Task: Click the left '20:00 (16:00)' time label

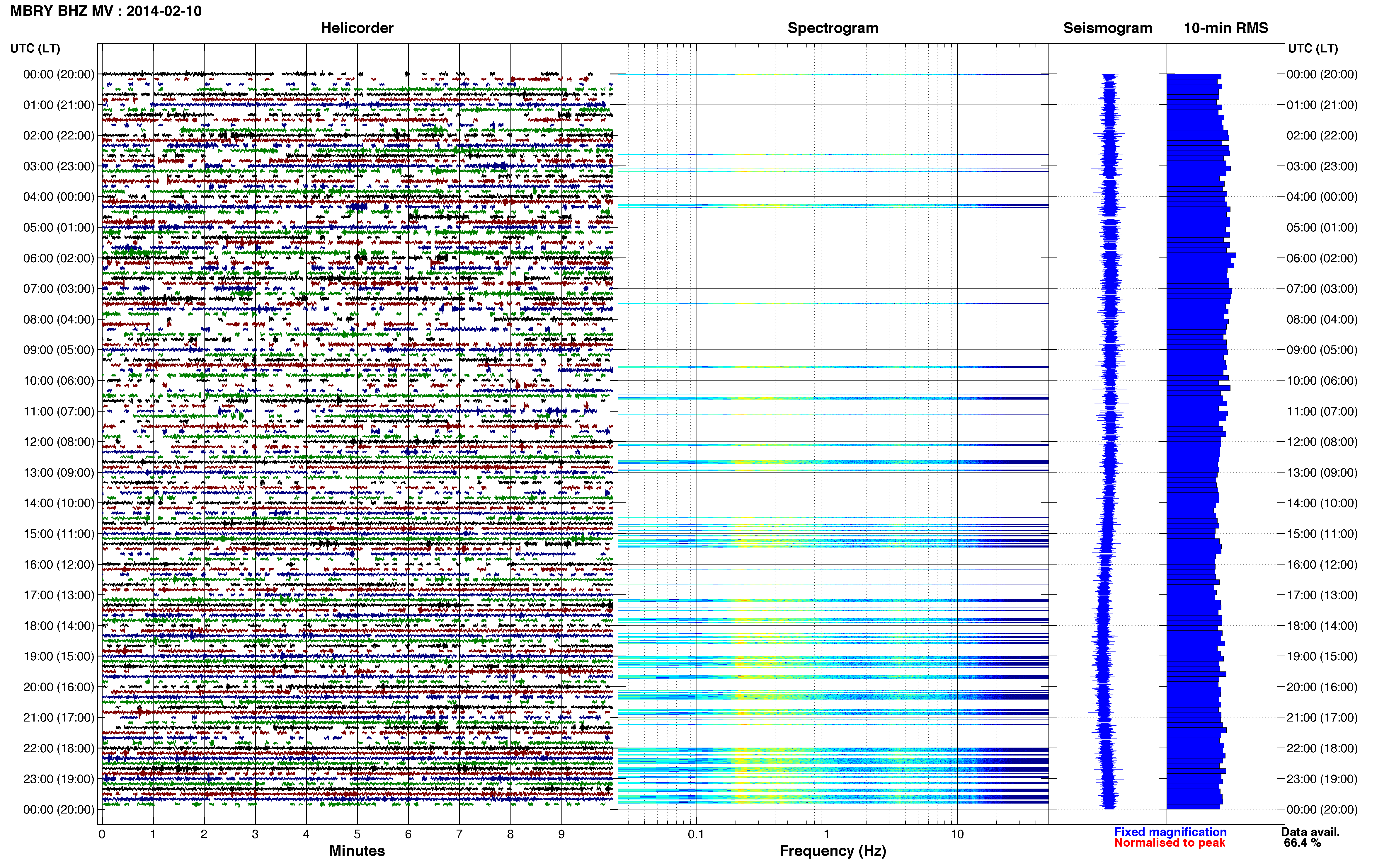Action: coord(59,687)
